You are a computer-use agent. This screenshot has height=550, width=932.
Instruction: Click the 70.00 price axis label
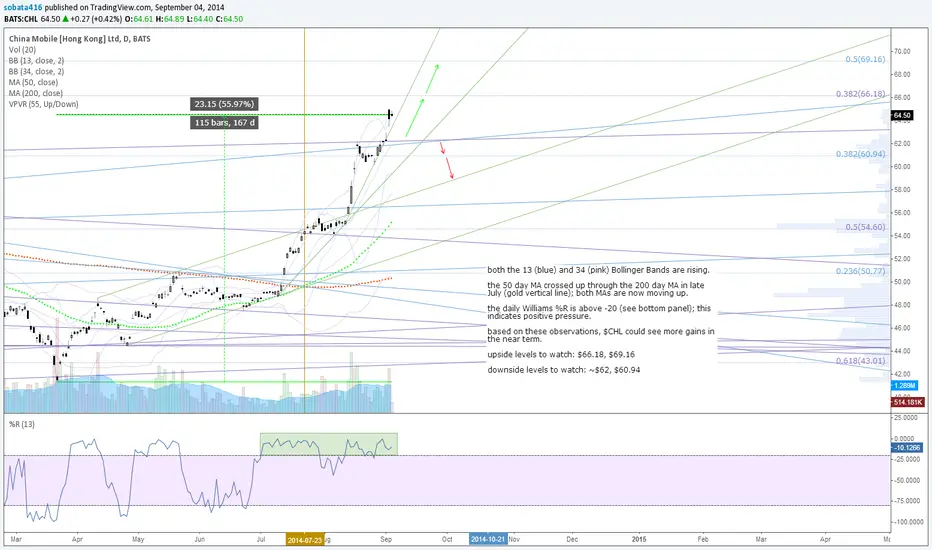click(902, 52)
